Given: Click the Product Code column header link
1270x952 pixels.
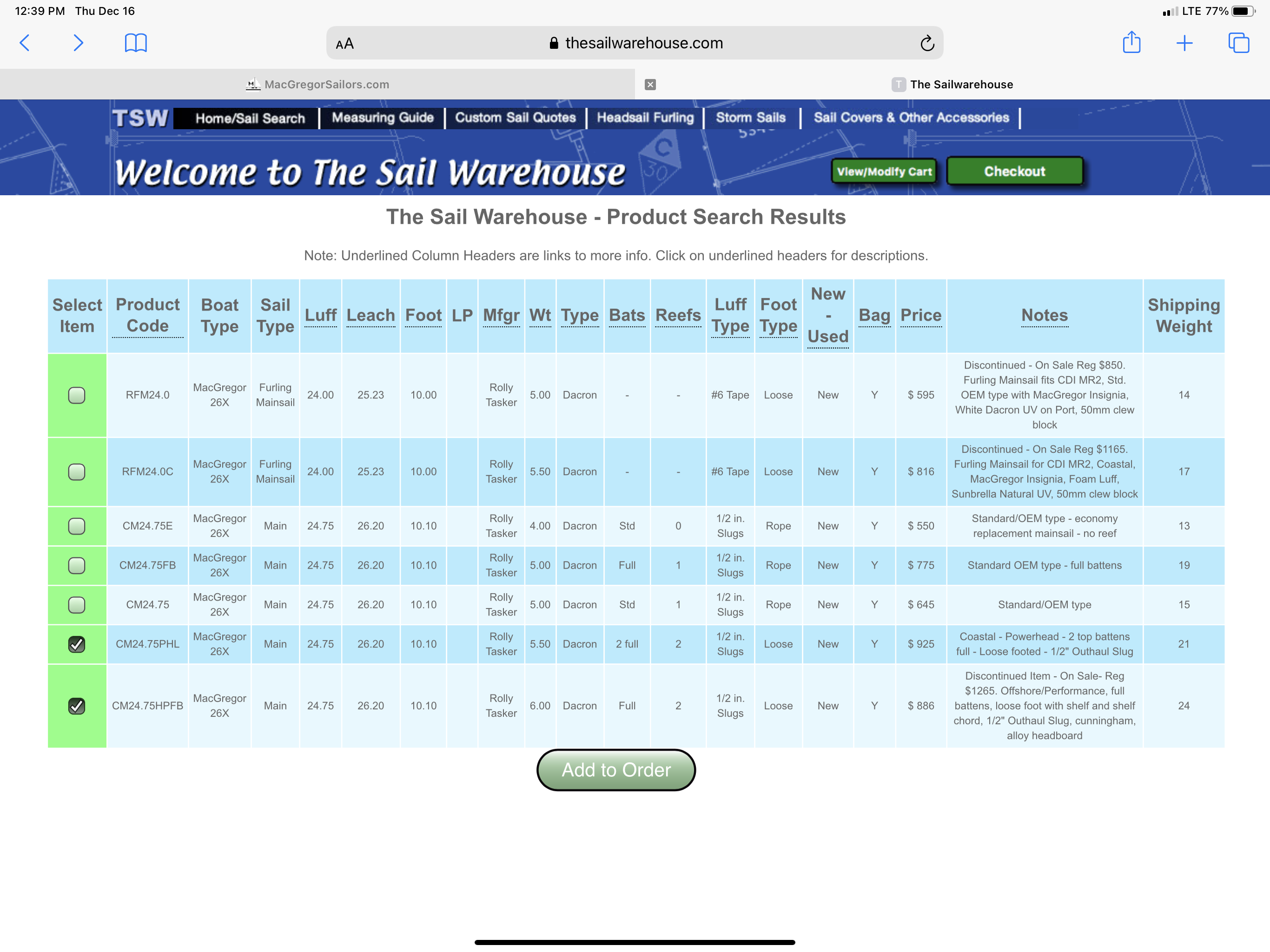Looking at the screenshot, I should point(147,315).
